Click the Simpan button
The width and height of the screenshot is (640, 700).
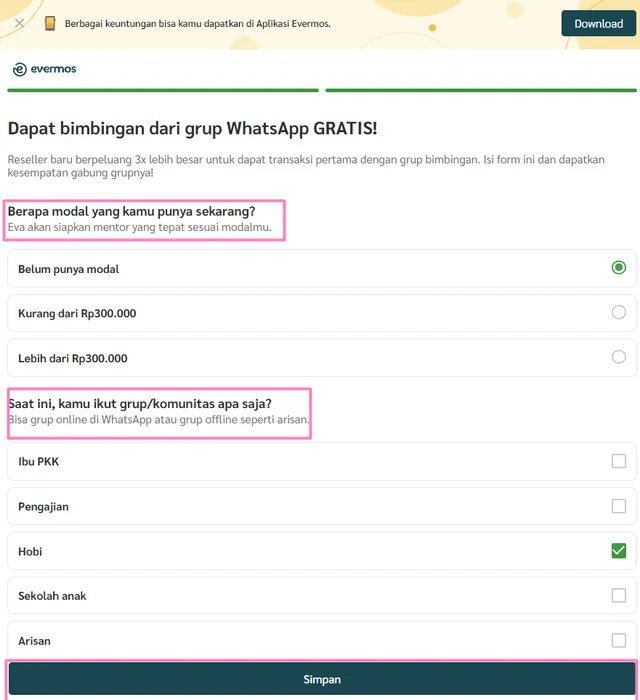click(x=321, y=679)
